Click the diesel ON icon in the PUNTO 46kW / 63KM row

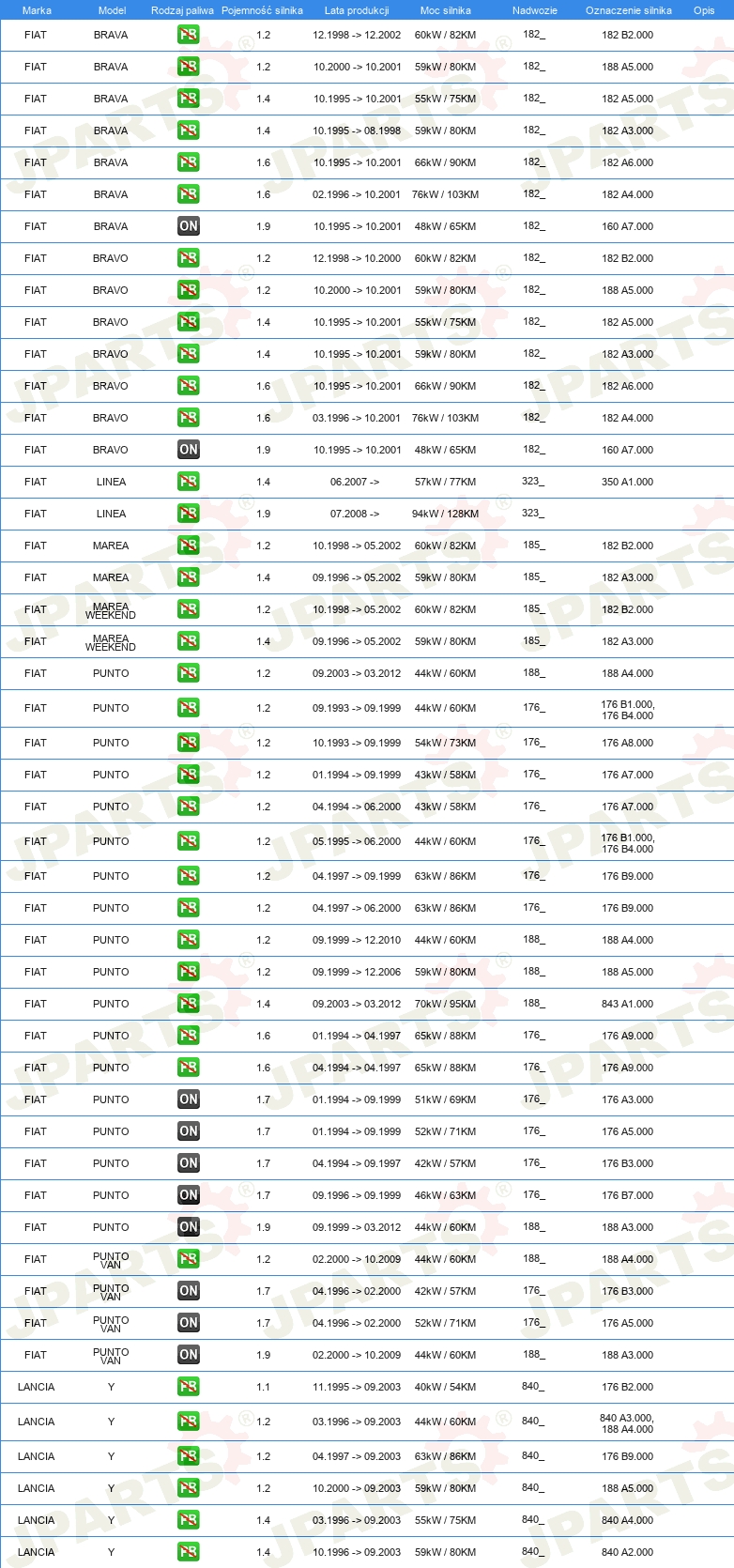(189, 1195)
